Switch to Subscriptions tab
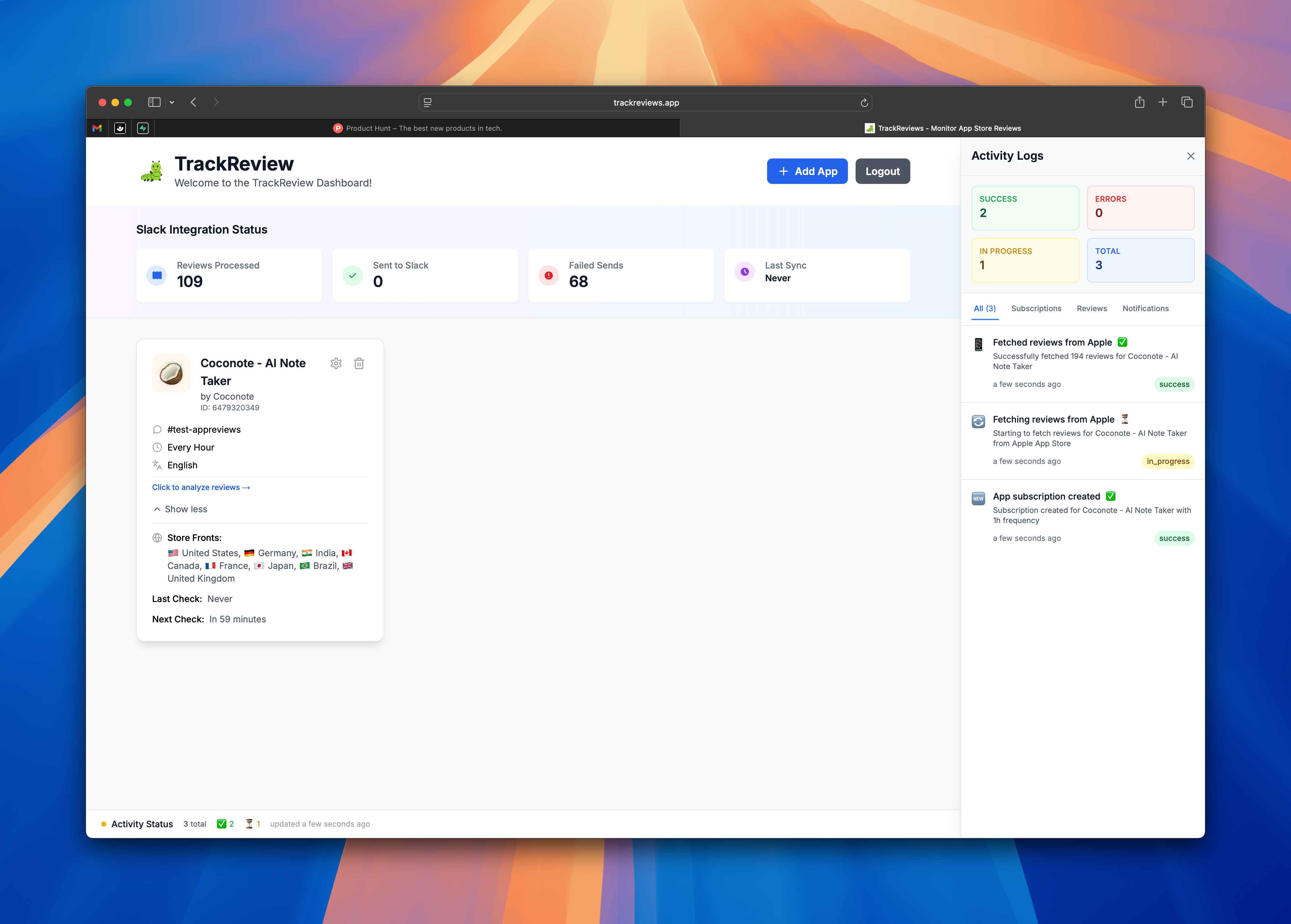This screenshot has width=1291, height=924. tap(1036, 308)
